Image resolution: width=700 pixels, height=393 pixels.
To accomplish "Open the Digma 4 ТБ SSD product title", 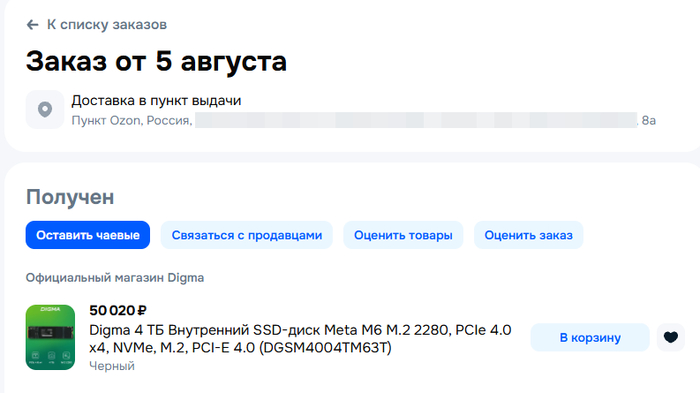I will [300, 339].
